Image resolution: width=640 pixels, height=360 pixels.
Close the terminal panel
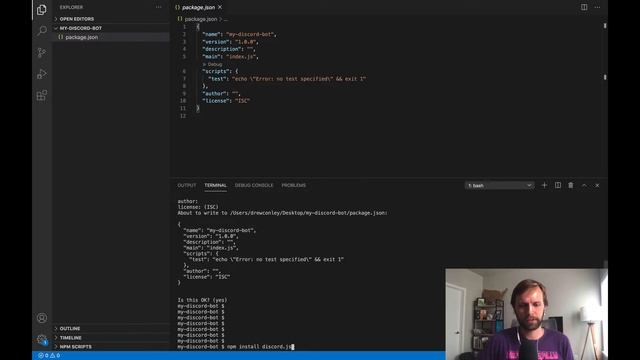click(x=597, y=185)
